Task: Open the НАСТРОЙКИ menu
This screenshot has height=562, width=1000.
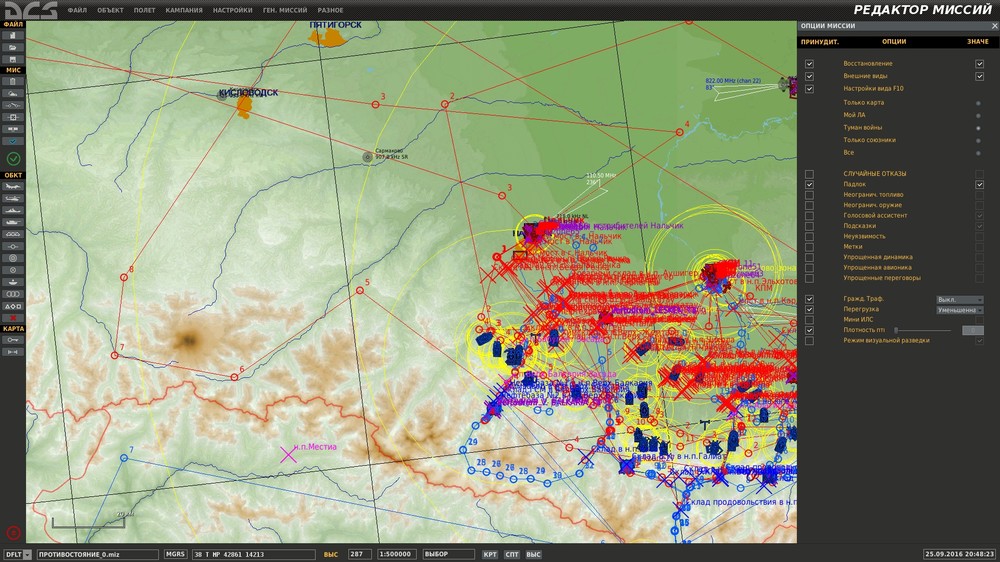Action: (233, 10)
